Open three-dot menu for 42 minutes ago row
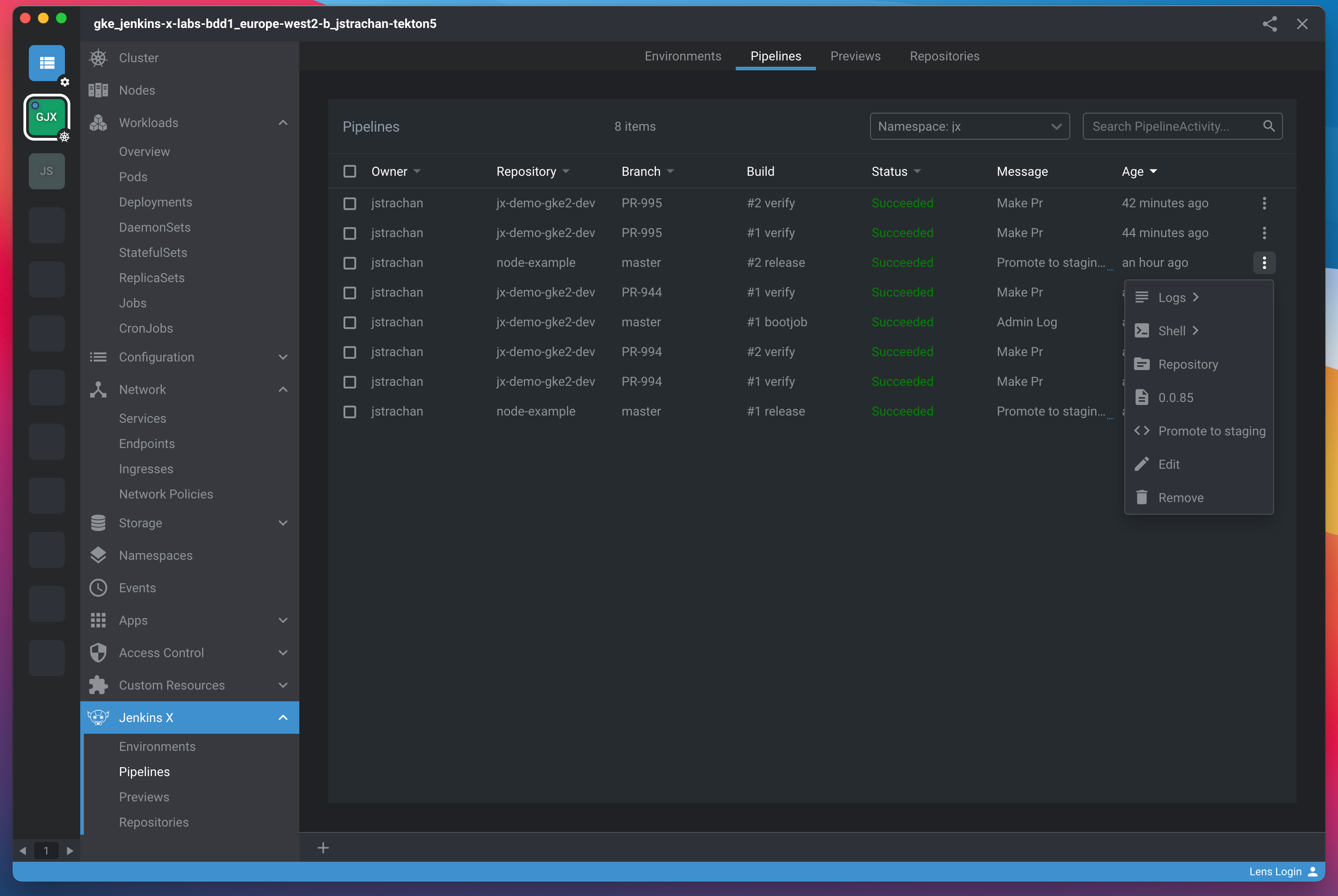The image size is (1338, 896). pyautogui.click(x=1264, y=203)
